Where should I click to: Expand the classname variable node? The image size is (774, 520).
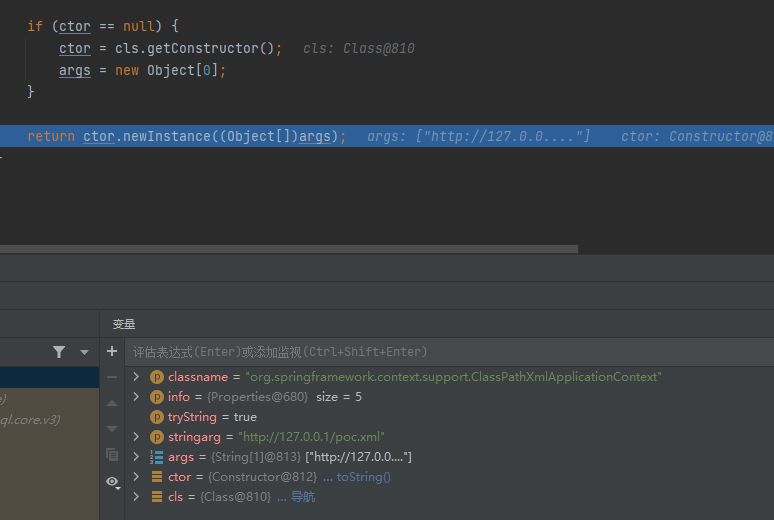click(x=136, y=377)
